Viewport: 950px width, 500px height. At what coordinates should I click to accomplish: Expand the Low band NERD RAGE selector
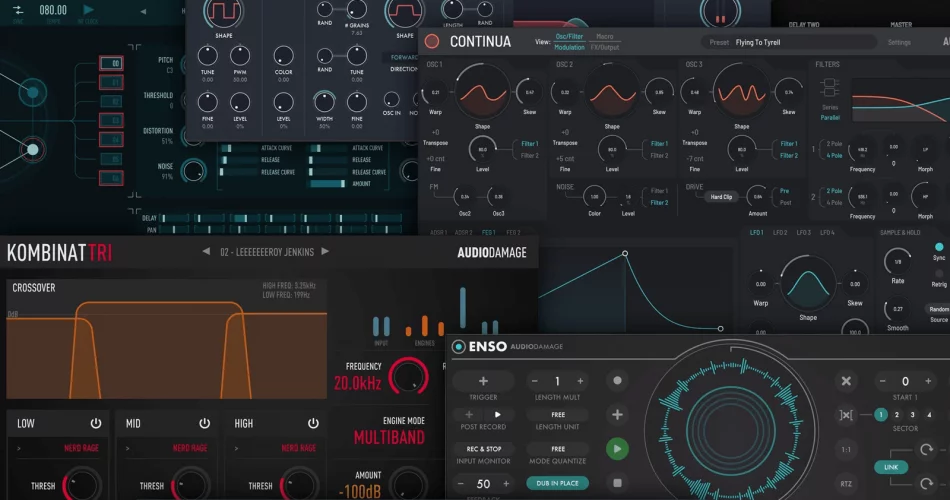click(59, 448)
